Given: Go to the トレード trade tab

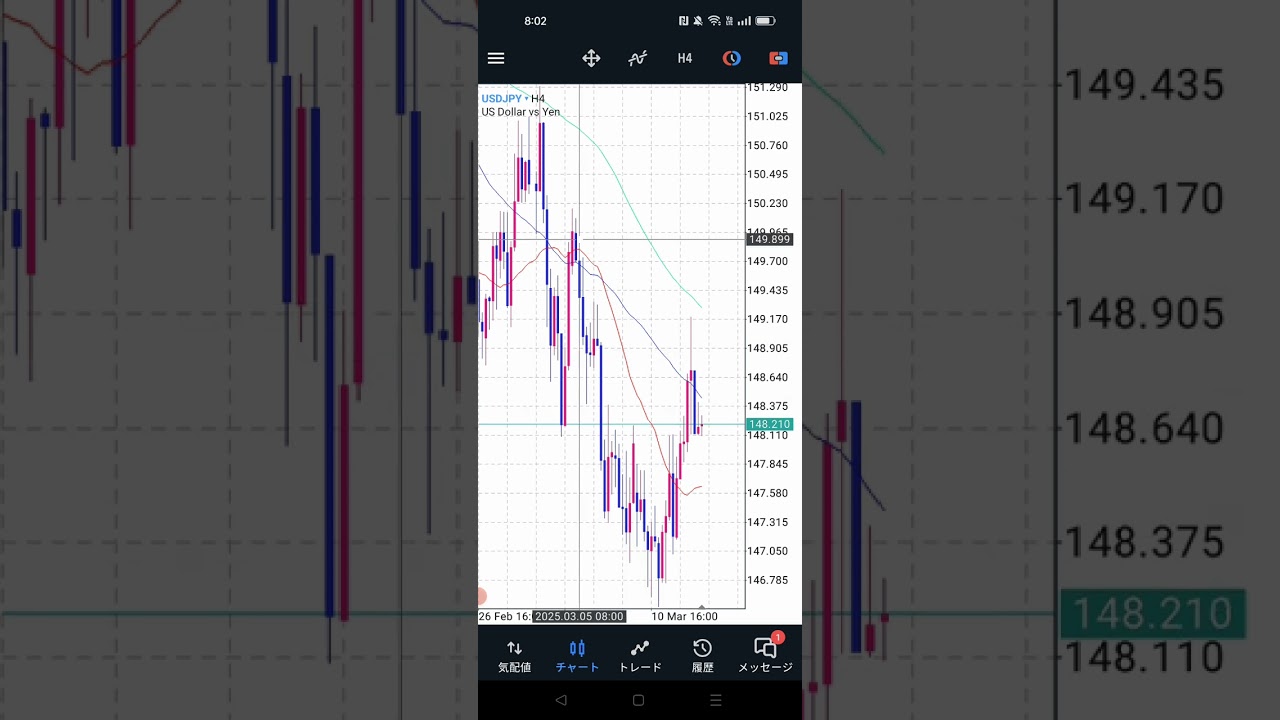Looking at the screenshot, I should [x=640, y=656].
